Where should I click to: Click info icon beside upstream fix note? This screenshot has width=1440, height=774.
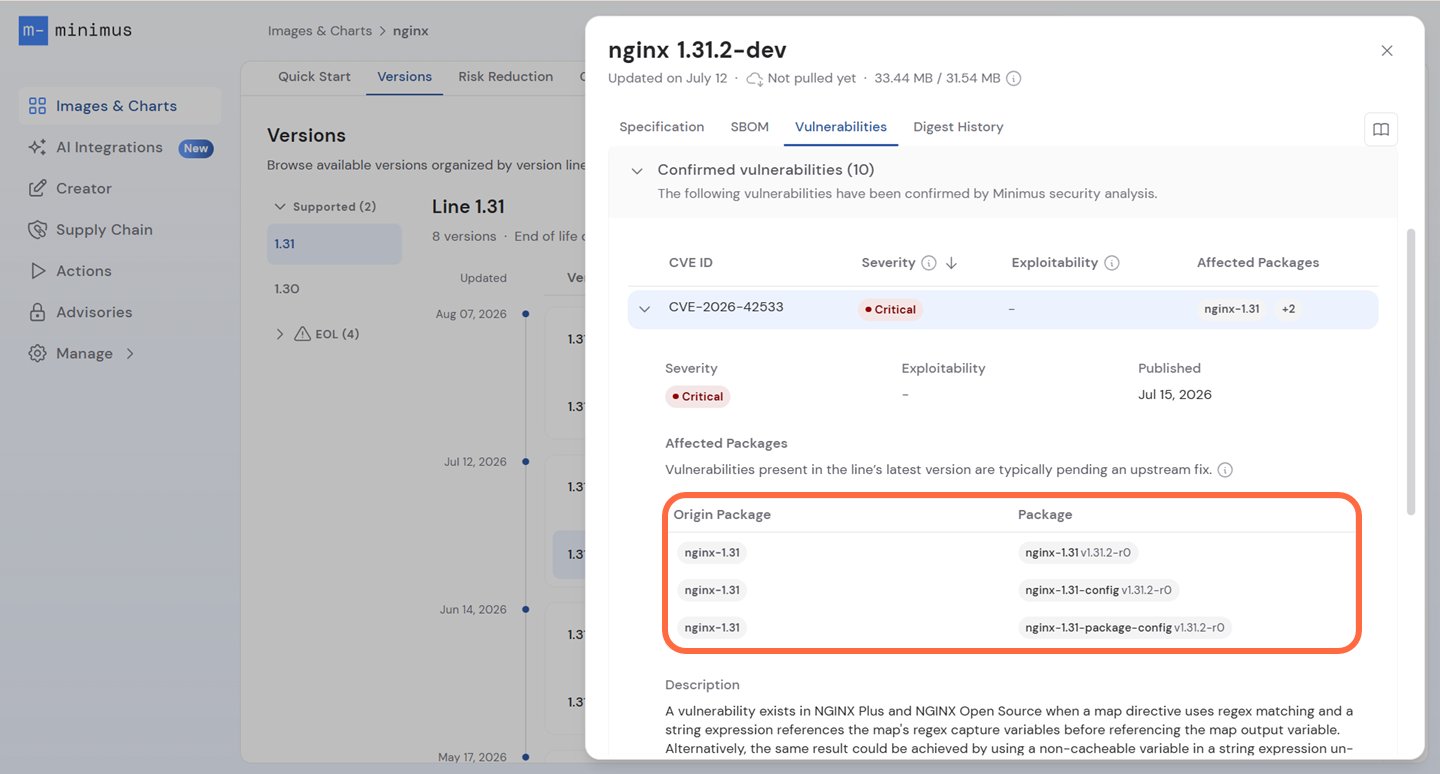click(x=1225, y=470)
